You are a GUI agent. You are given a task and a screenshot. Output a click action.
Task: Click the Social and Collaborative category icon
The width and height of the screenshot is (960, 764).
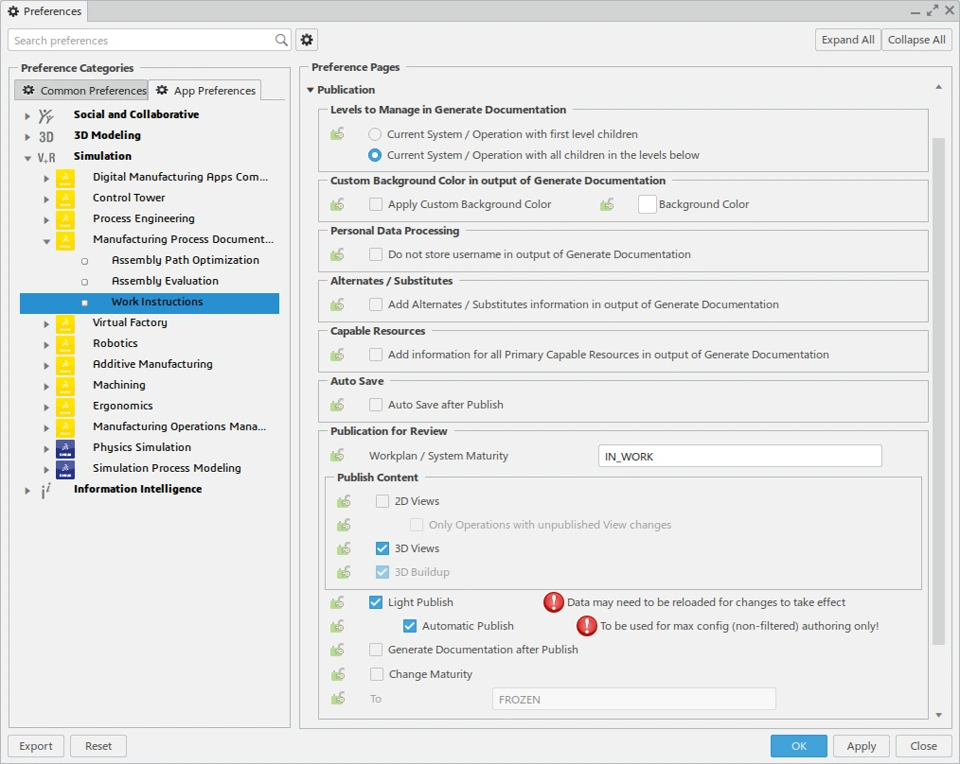(46, 115)
